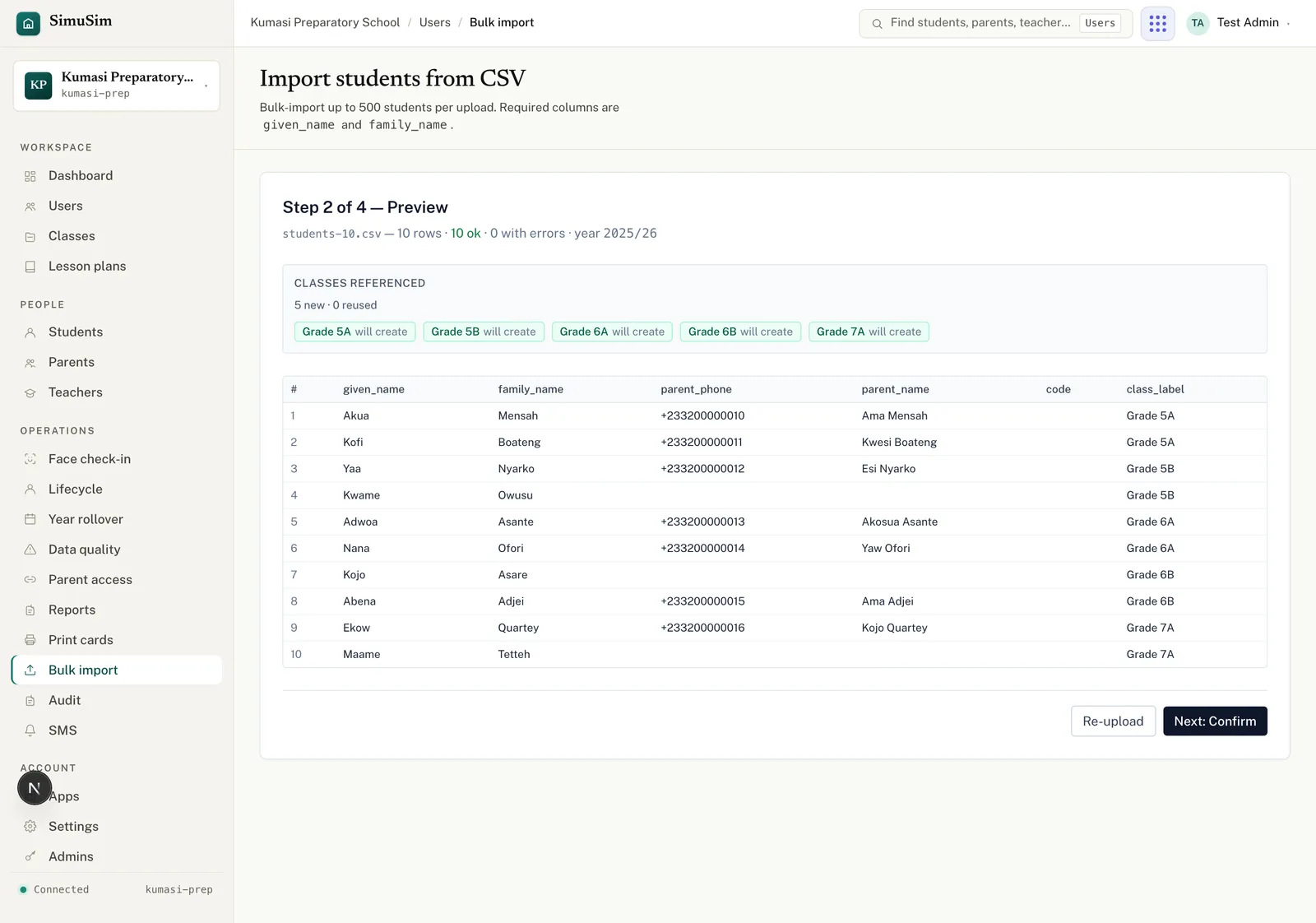This screenshot has width=1316, height=923.
Task: Click the Teachers graduation cap icon
Action: [30, 393]
